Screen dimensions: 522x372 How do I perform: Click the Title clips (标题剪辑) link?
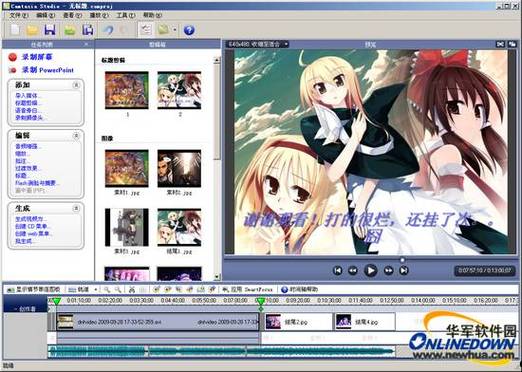pyautogui.click(x=28, y=103)
